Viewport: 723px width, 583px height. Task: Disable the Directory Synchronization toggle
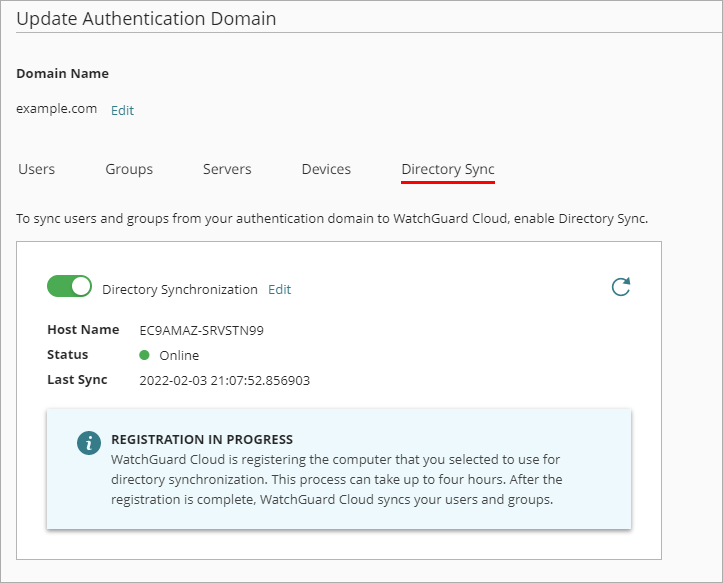click(x=69, y=288)
